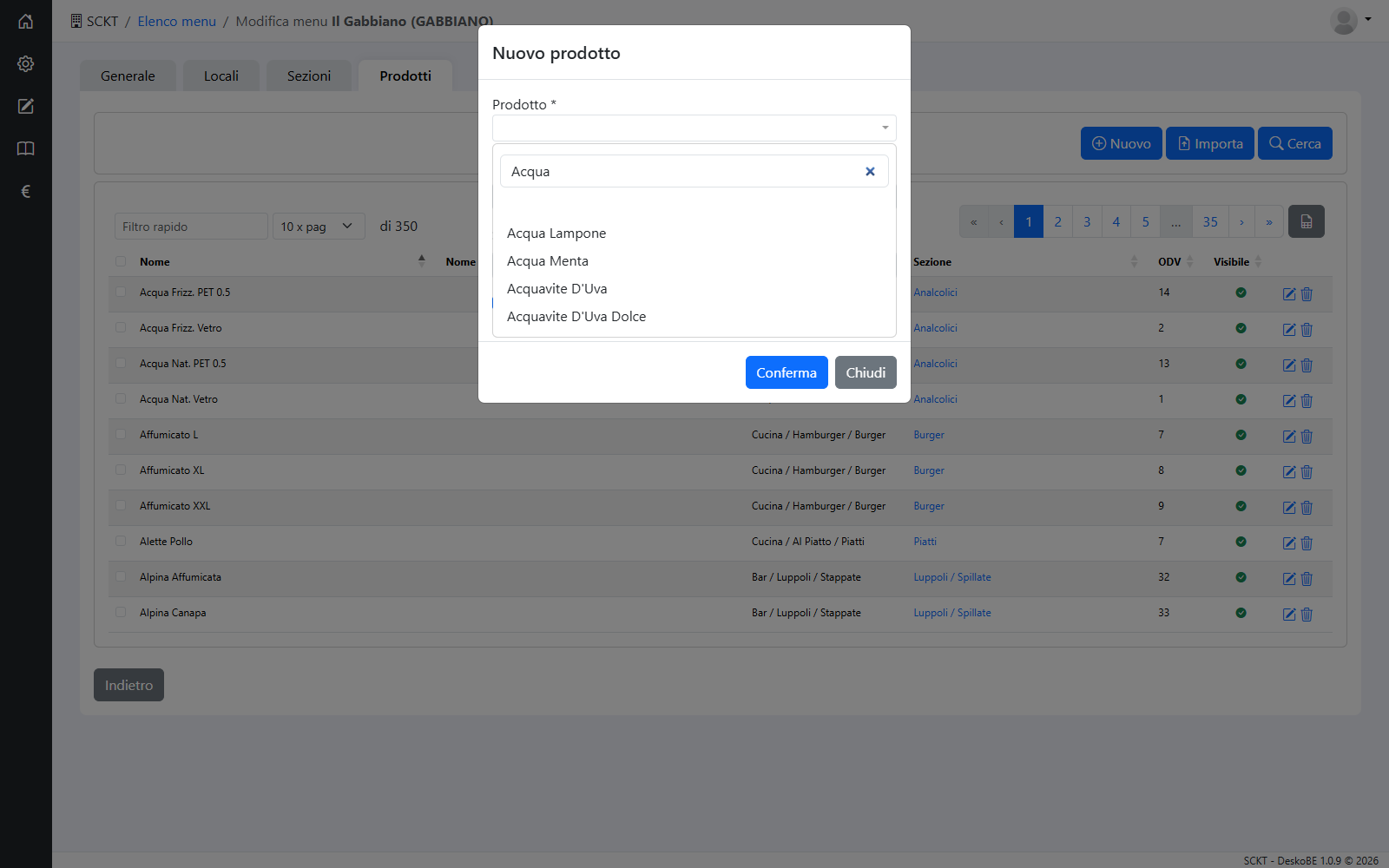Export the table with the document icon
The height and width of the screenshot is (868, 1389).
coord(1307,222)
